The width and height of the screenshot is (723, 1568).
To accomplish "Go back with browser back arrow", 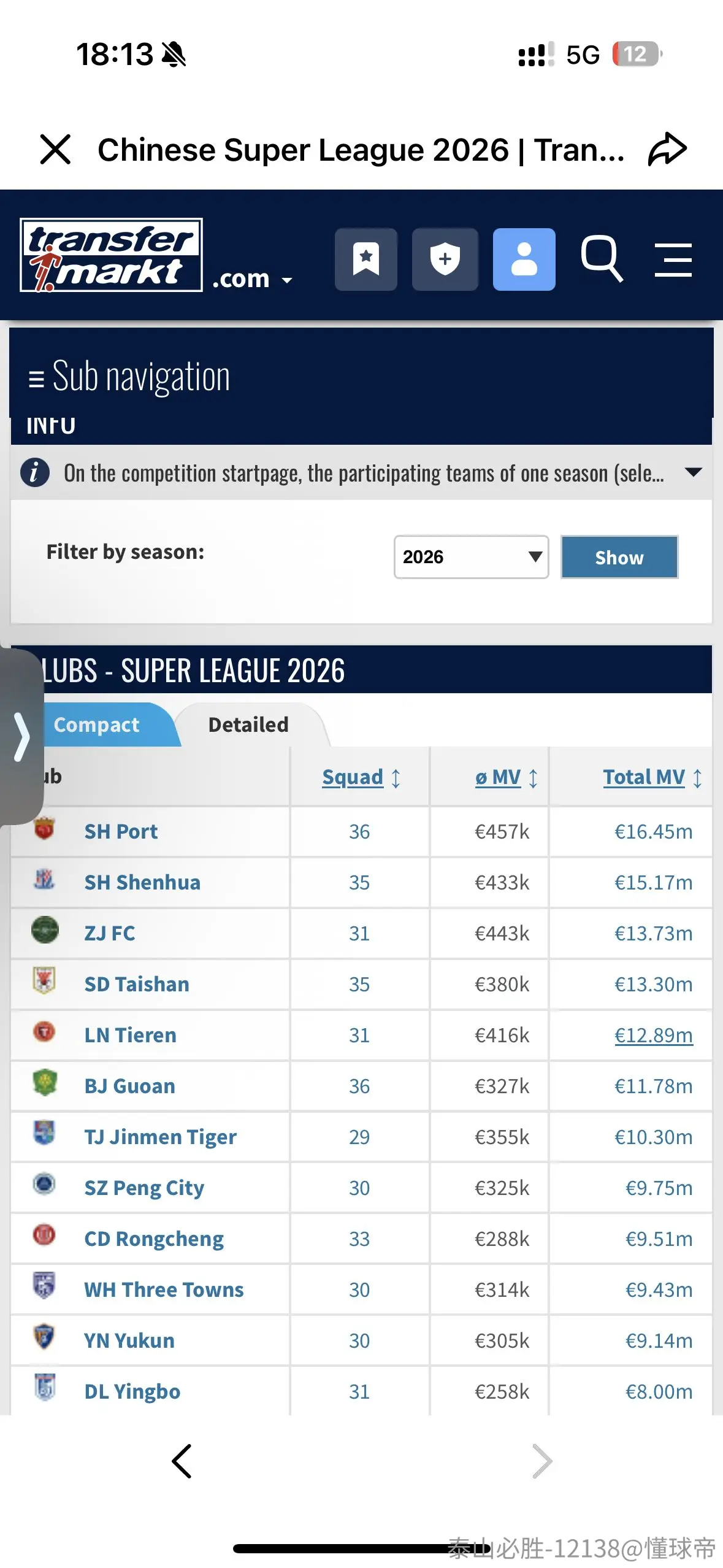I will [182, 1461].
